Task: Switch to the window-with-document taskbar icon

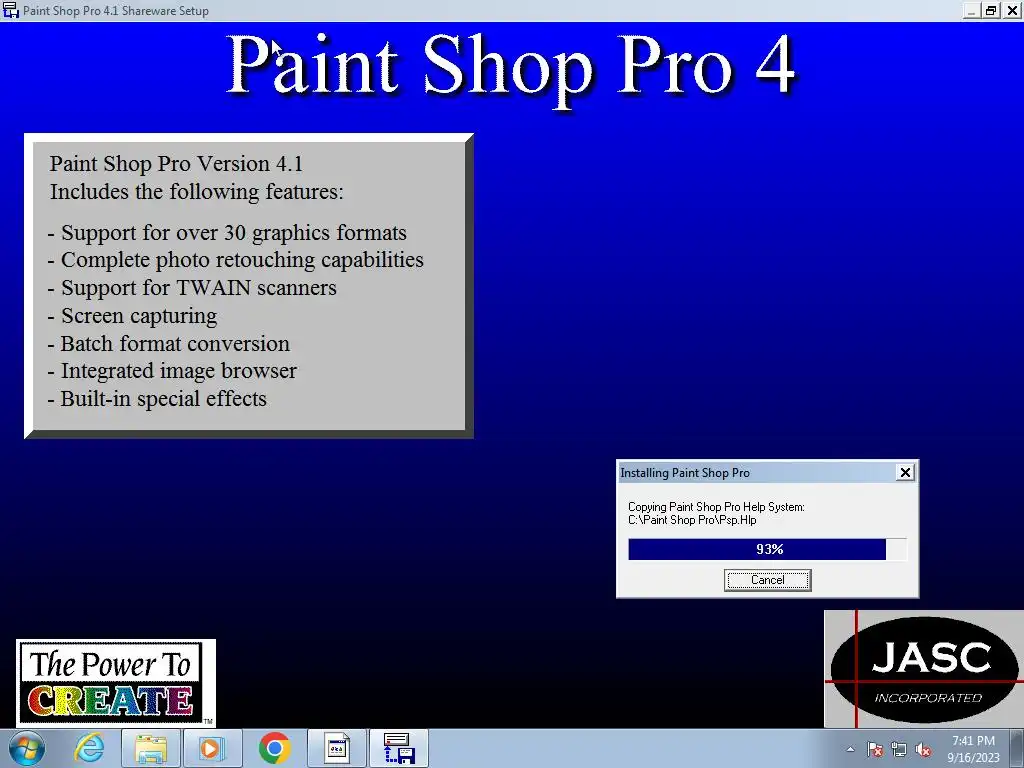Action: pyautogui.click(x=337, y=748)
